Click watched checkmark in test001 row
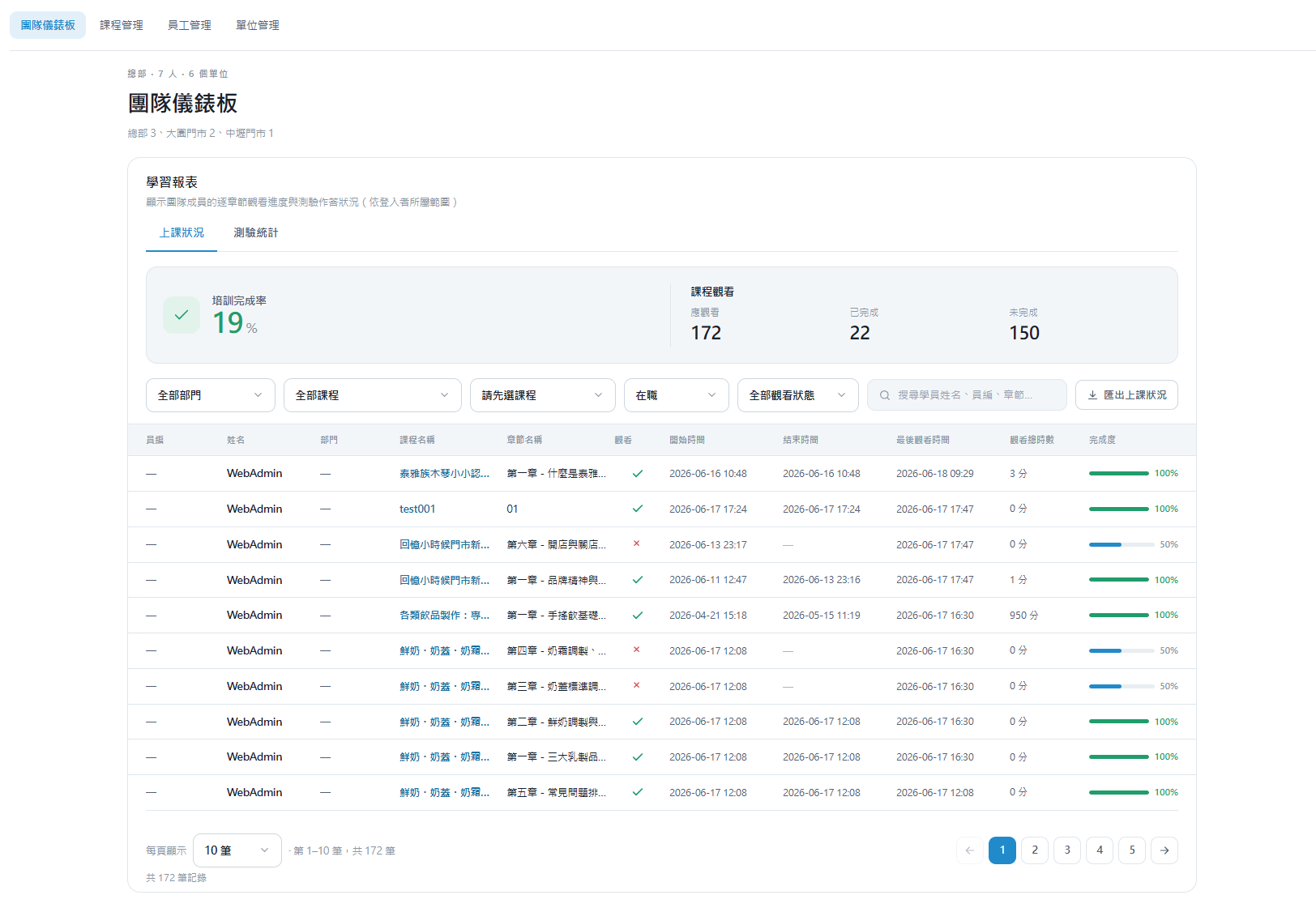The width and height of the screenshot is (1316, 912). [638, 509]
